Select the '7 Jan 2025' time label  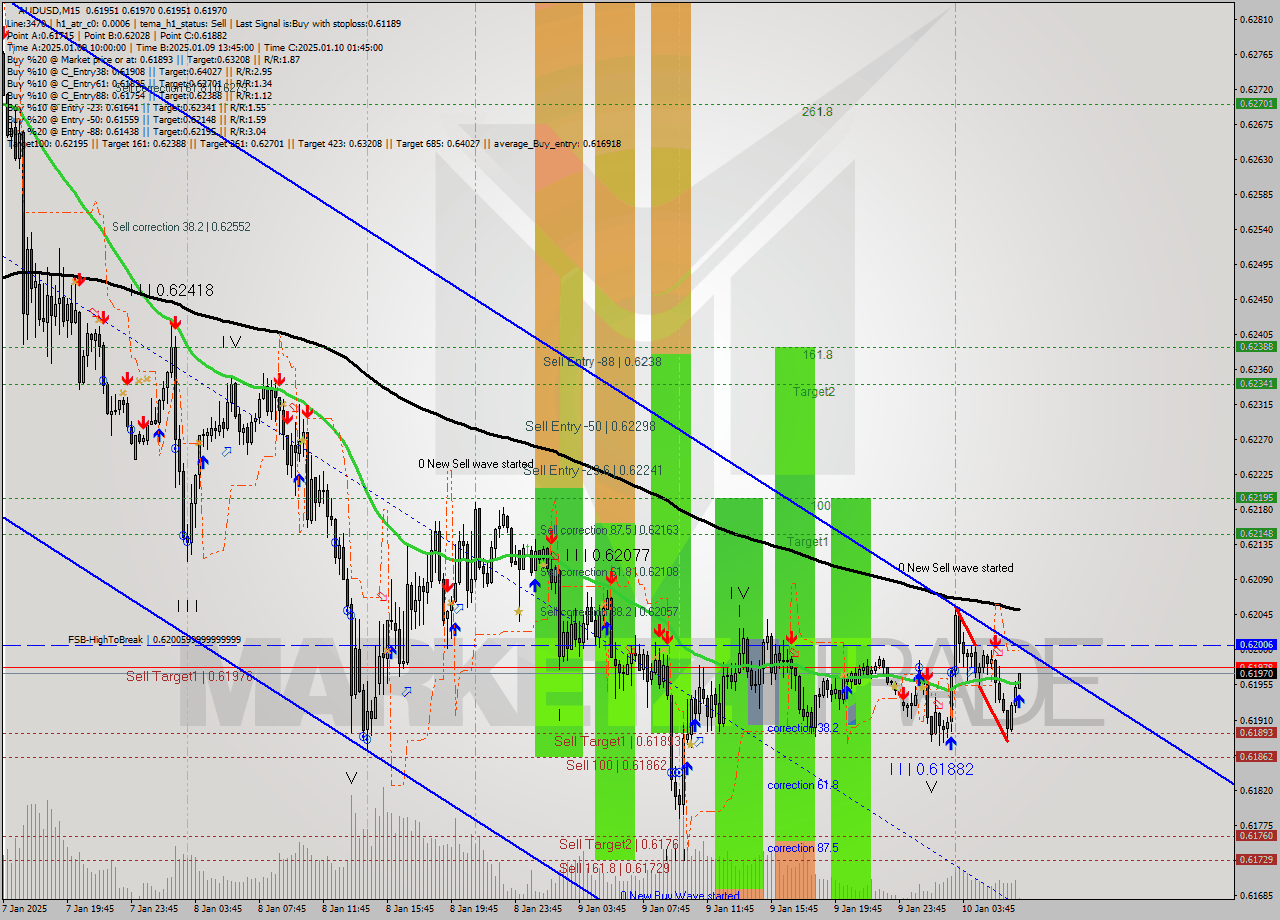[x=26, y=909]
